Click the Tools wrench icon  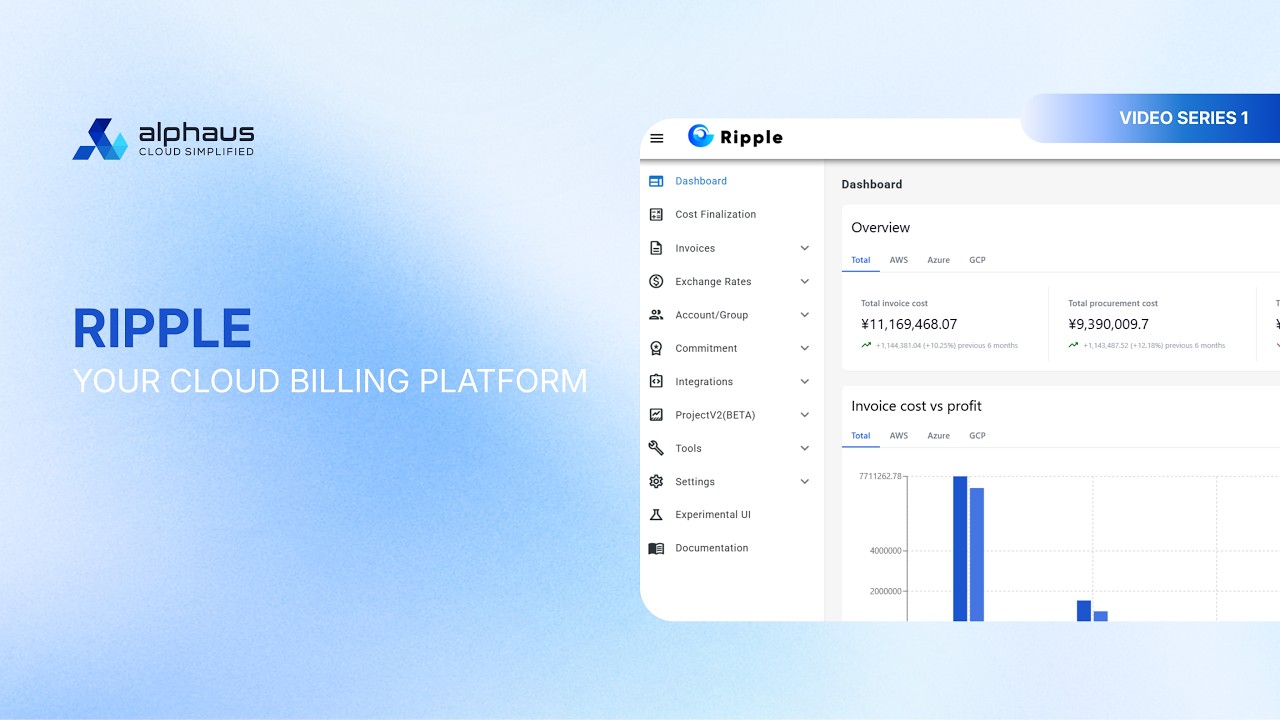[656, 448]
